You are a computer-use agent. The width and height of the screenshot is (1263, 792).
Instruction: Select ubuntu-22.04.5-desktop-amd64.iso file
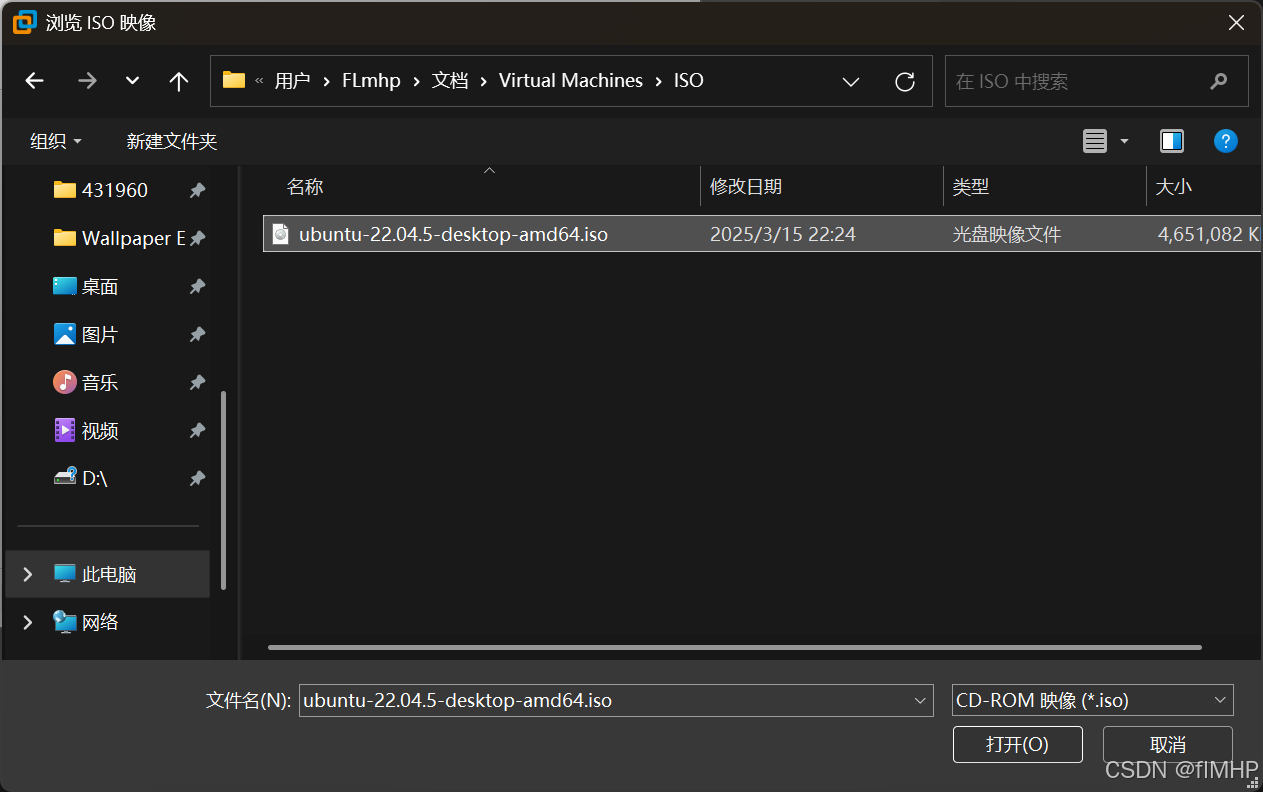click(x=453, y=234)
